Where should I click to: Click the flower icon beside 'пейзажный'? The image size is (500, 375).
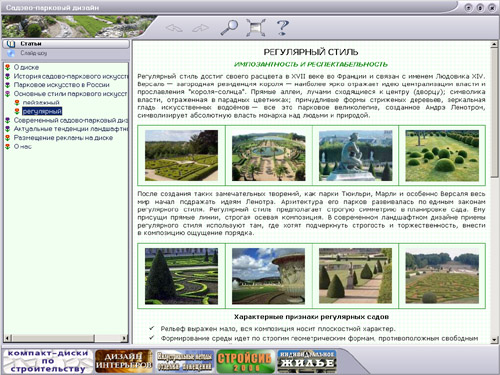point(17,102)
